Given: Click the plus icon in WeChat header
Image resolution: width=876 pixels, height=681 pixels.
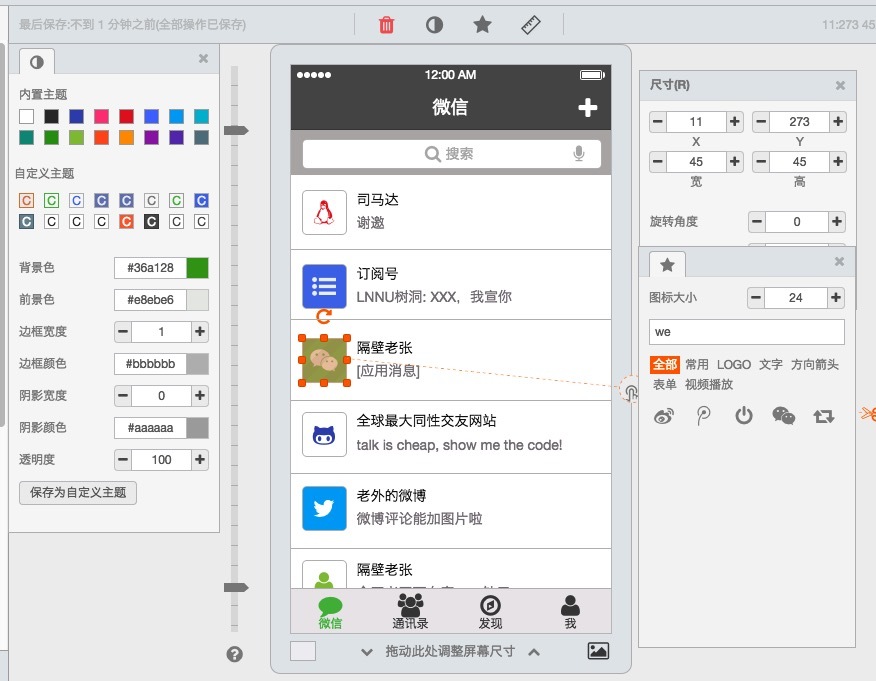Looking at the screenshot, I should [587, 107].
